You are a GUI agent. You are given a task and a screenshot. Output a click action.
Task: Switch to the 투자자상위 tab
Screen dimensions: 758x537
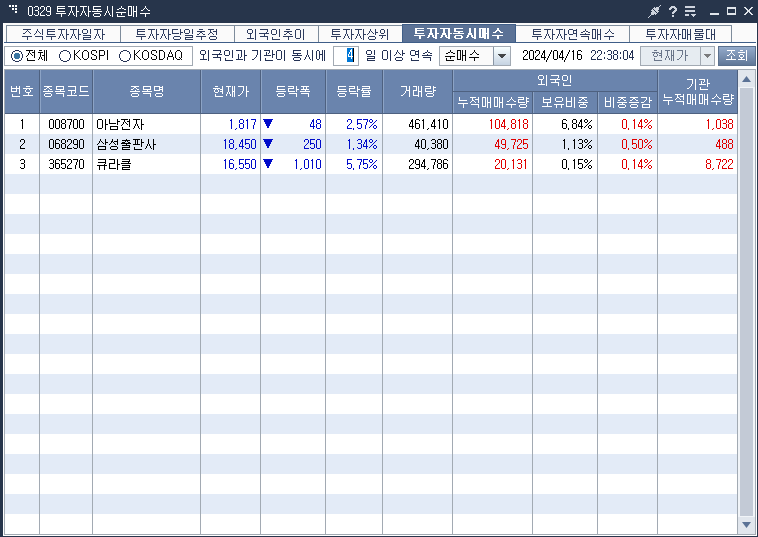point(360,34)
